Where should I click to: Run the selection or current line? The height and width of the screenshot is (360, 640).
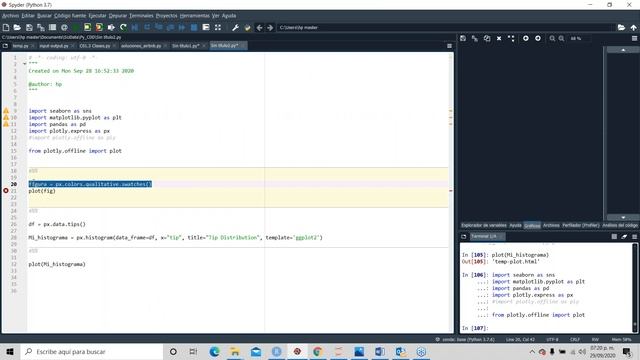click(111, 27)
